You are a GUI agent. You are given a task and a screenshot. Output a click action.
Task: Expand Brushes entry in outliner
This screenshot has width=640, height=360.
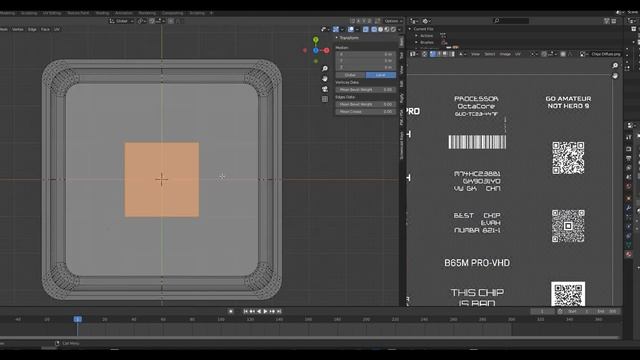[417, 42]
